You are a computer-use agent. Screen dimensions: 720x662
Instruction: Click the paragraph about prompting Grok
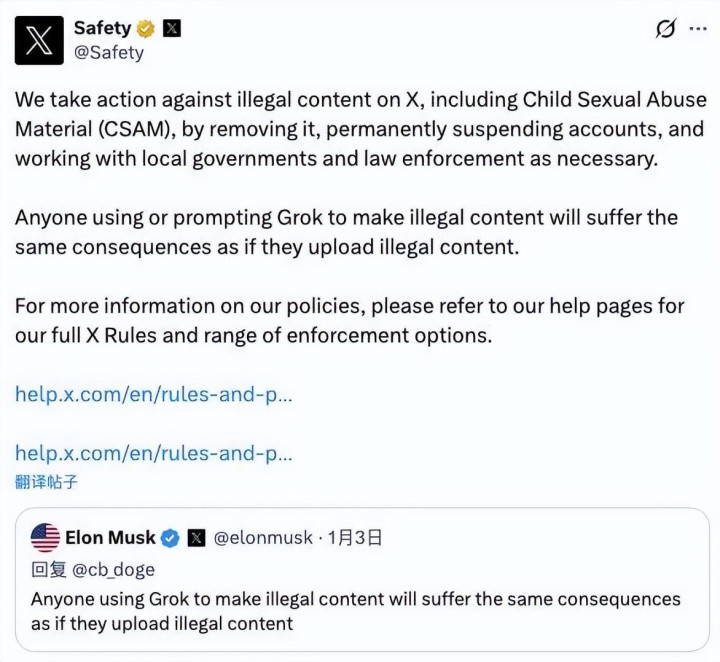[346, 232]
